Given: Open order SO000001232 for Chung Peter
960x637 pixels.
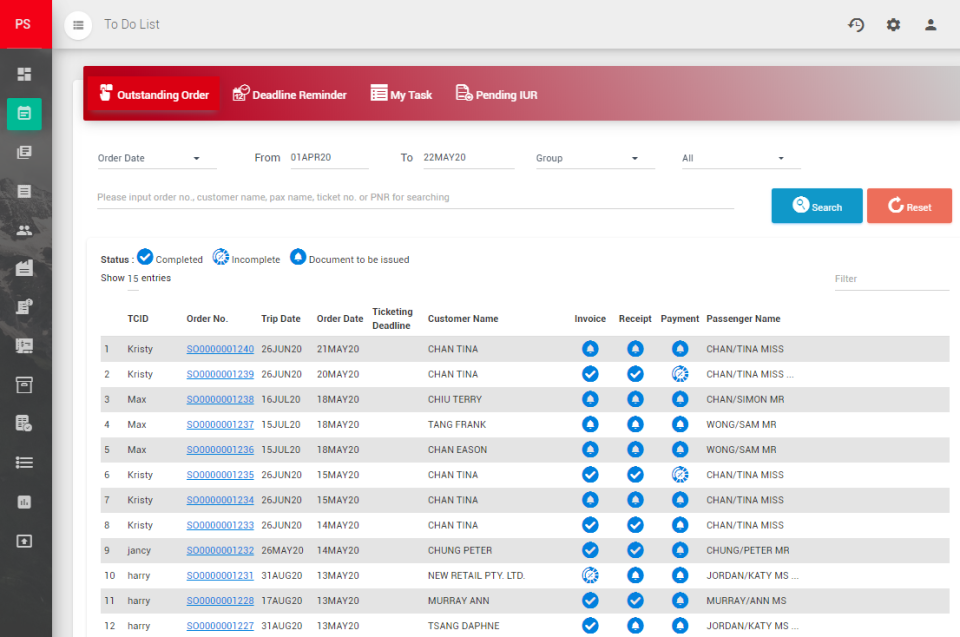Looking at the screenshot, I should coord(220,550).
